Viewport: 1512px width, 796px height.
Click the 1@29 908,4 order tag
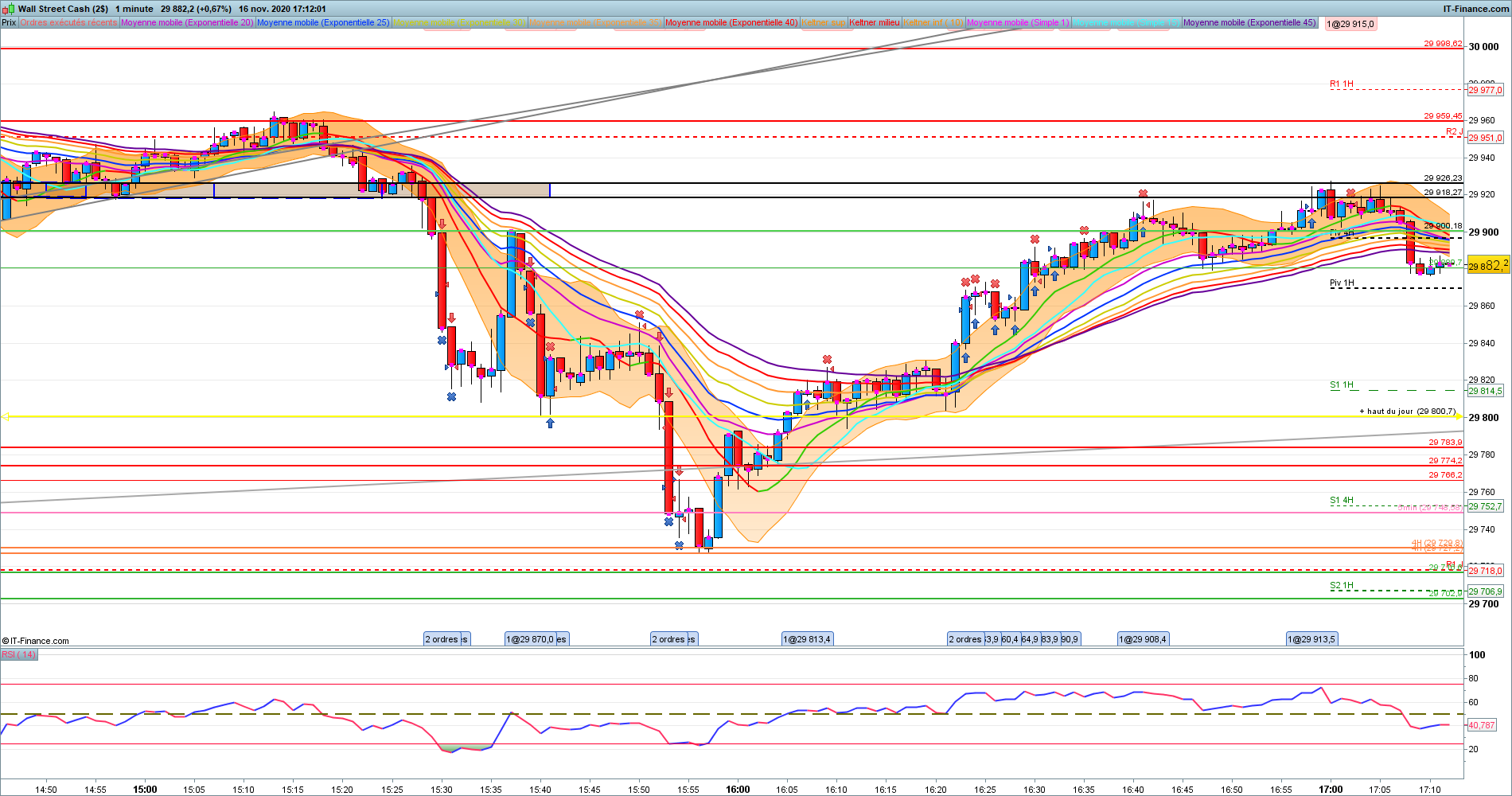click(x=1143, y=639)
